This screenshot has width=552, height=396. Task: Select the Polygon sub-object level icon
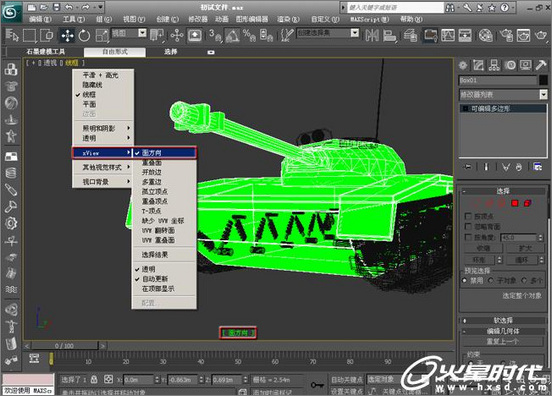click(515, 203)
